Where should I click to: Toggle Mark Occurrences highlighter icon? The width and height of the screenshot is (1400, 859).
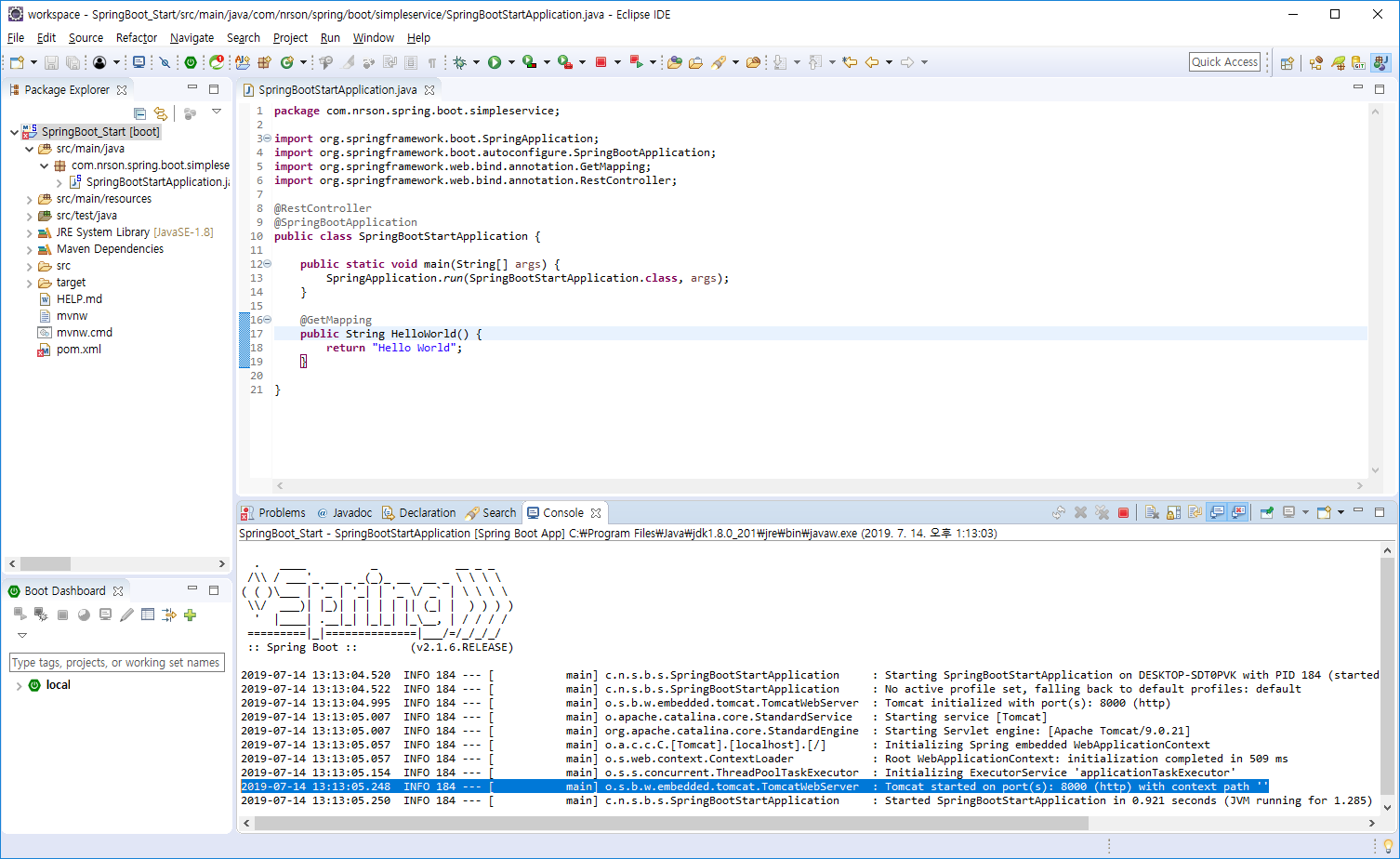click(x=349, y=62)
